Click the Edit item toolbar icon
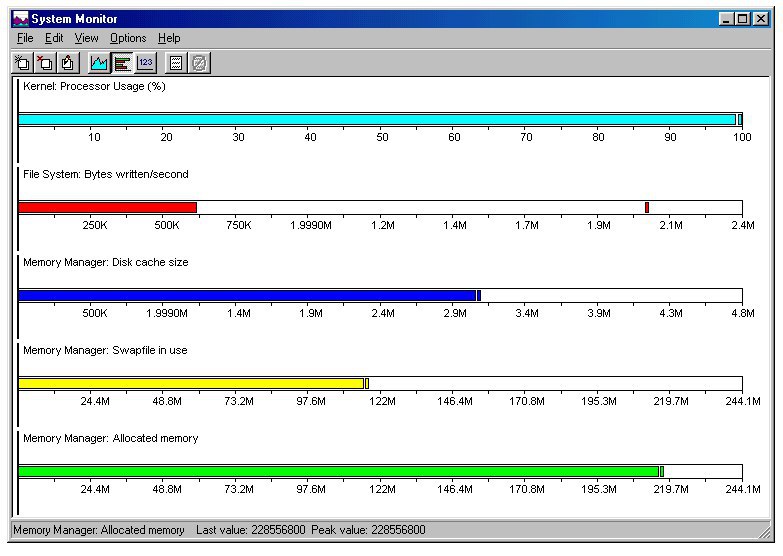This screenshot has height=556, width=783. click(68, 63)
